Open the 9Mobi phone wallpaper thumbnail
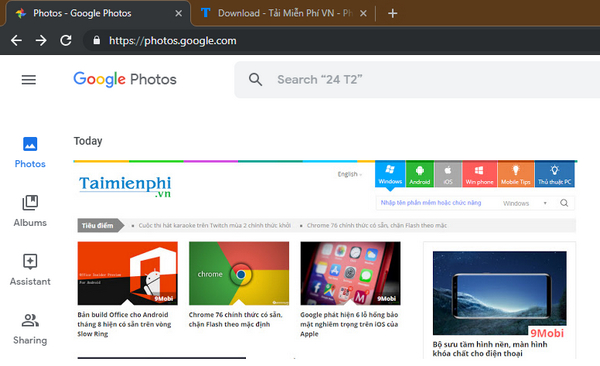Screen dimensions: 600x366 click(499, 293)
